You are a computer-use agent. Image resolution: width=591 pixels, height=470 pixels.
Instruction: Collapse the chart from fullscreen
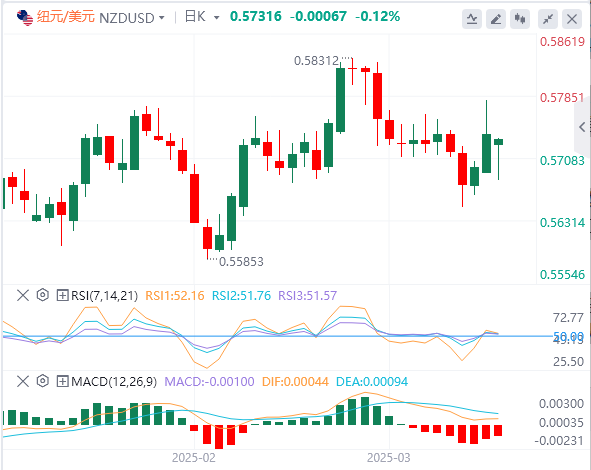tap(548, 19)
